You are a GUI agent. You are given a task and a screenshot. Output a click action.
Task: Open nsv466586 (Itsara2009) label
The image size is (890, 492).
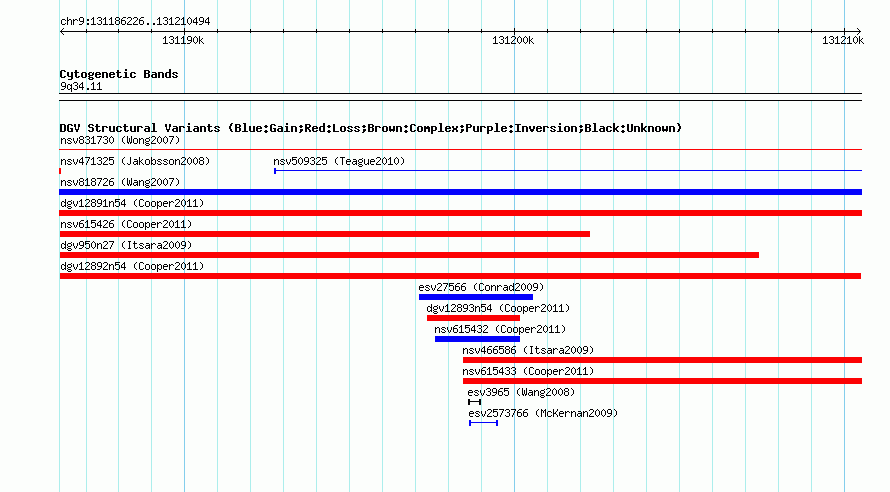pos(528,350)
